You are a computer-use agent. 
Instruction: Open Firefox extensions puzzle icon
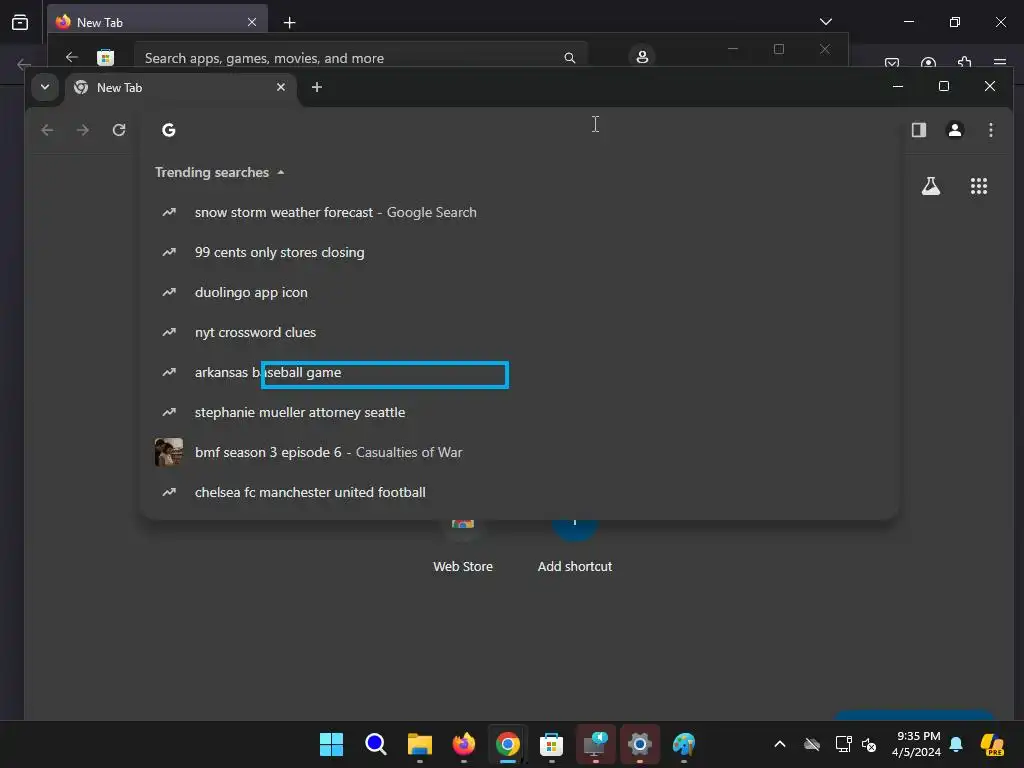(964, 63)
